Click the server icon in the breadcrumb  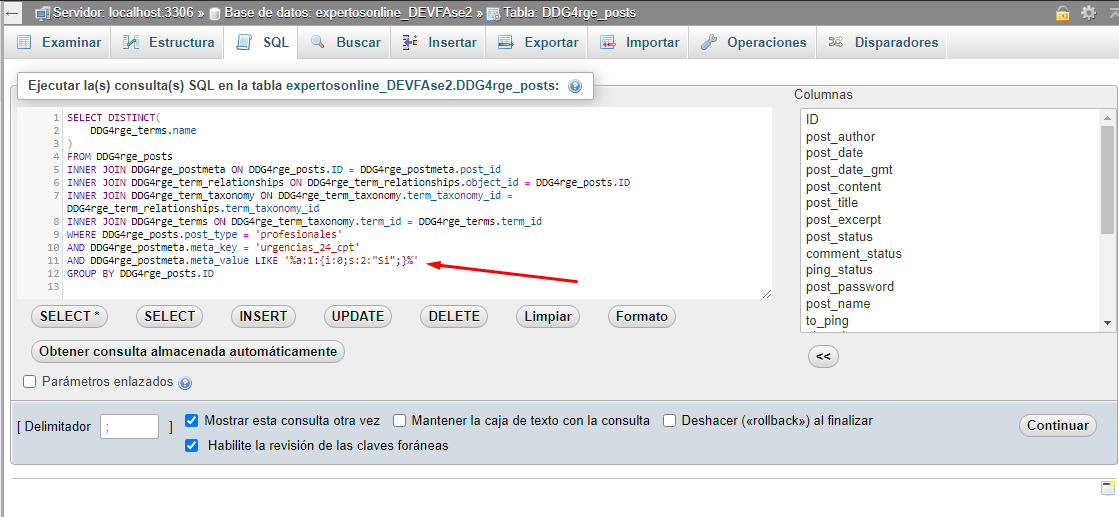(42, 13)
